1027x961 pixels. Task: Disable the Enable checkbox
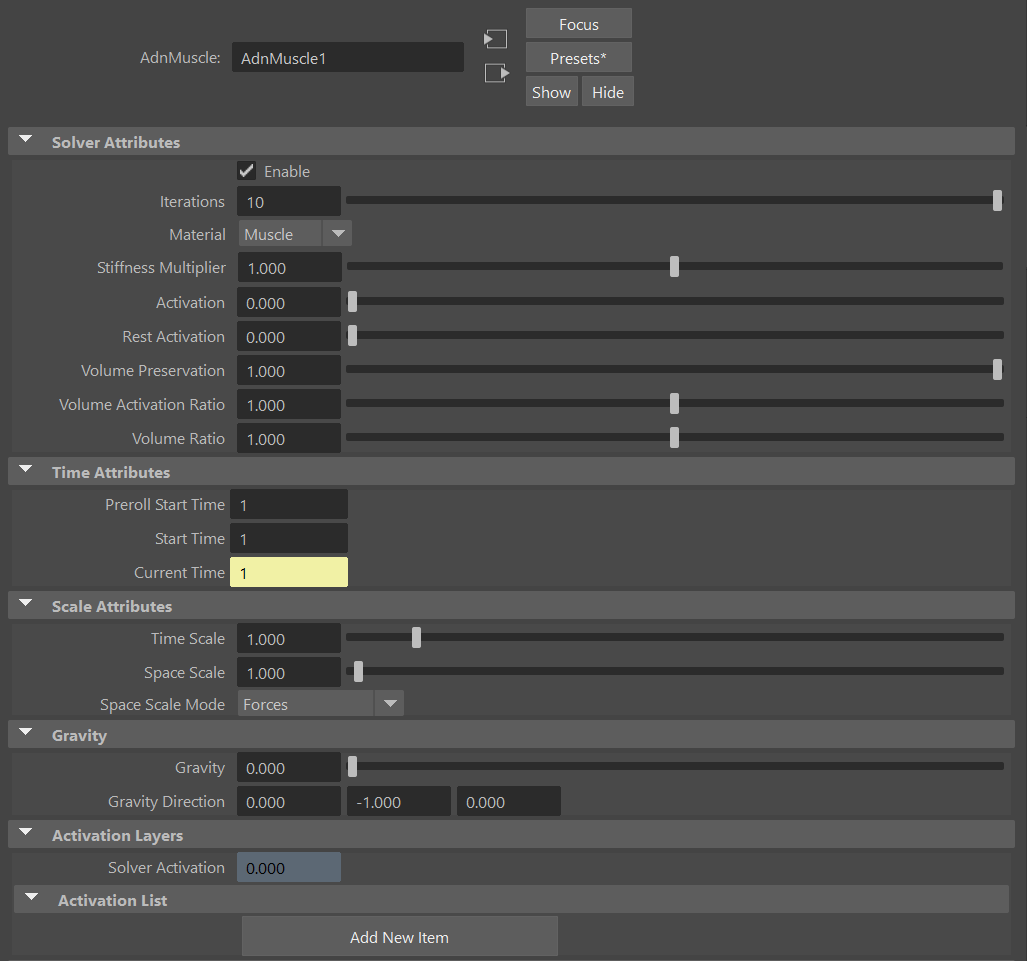click(x=246, y=170)
